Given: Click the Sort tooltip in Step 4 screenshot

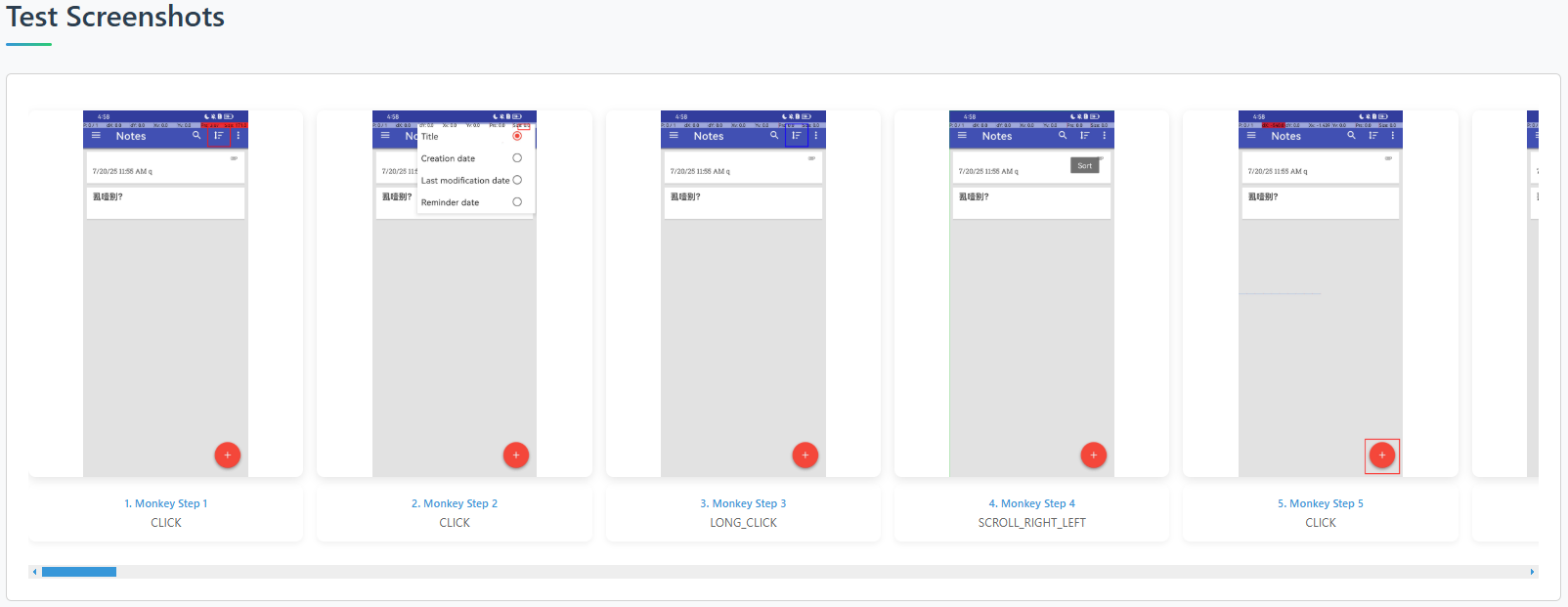Looking at the screenshot, I should tap(1084, 166).
